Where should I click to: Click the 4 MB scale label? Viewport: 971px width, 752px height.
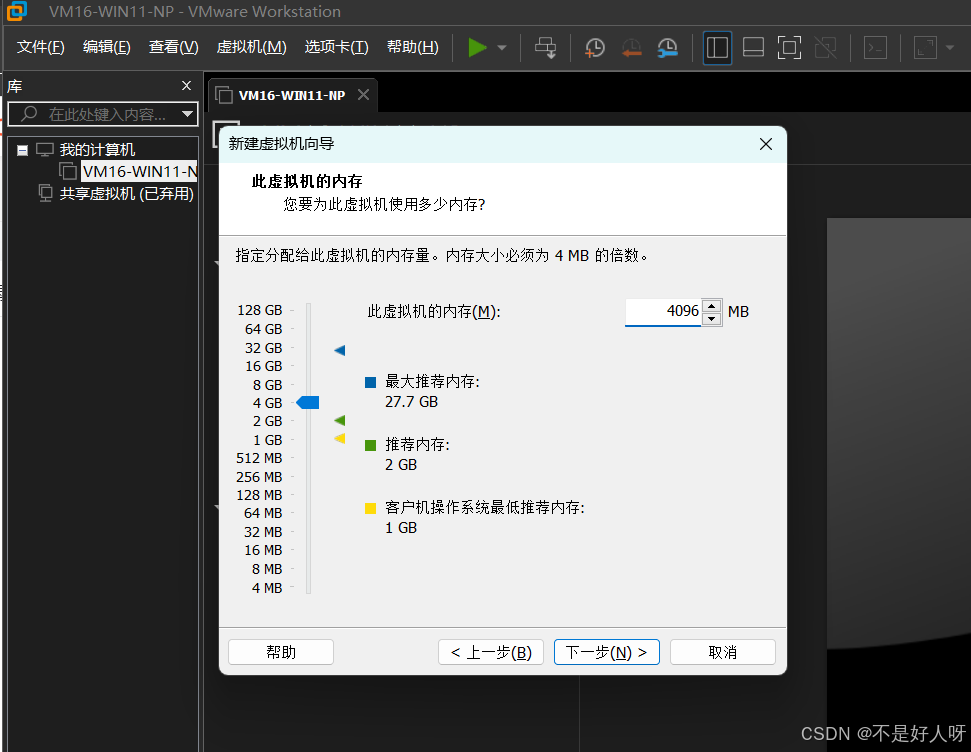[267, 588]
